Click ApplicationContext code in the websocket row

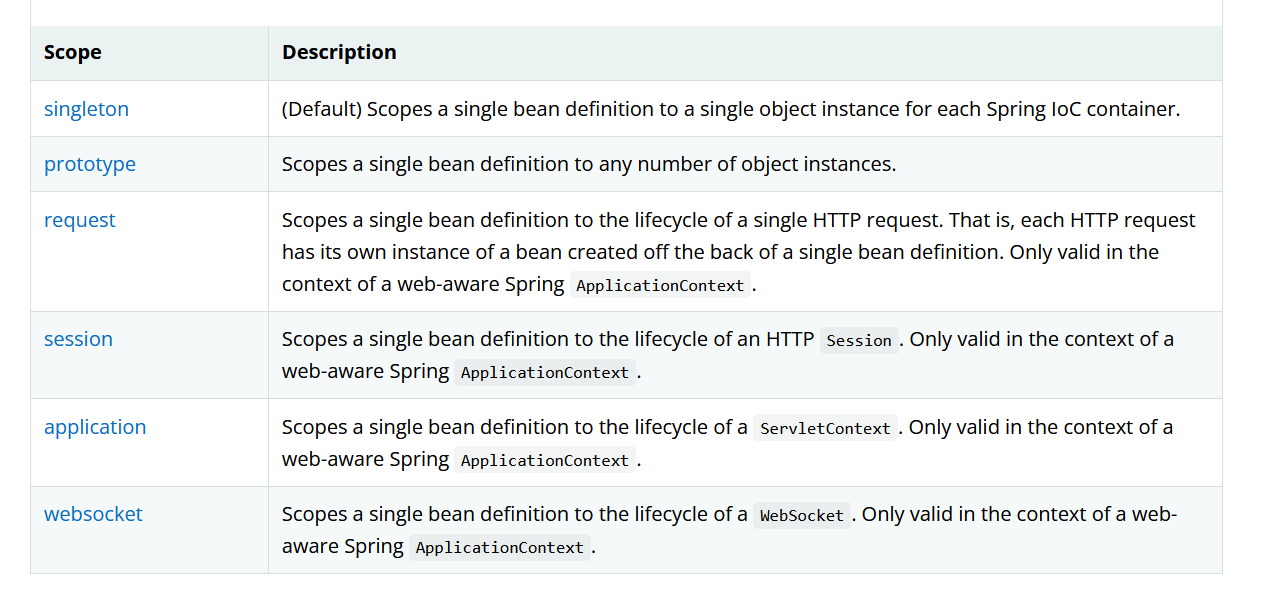pyautogui.click(x=499, y=548)
